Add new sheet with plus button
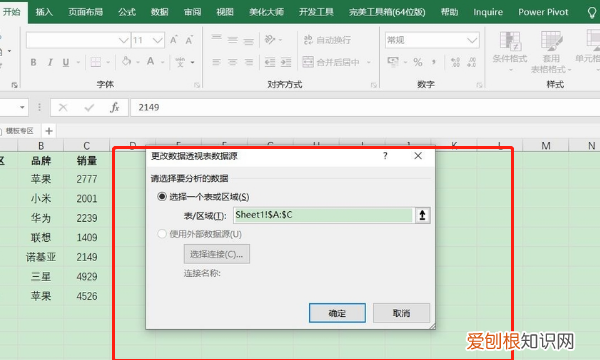 pos(49,131)
